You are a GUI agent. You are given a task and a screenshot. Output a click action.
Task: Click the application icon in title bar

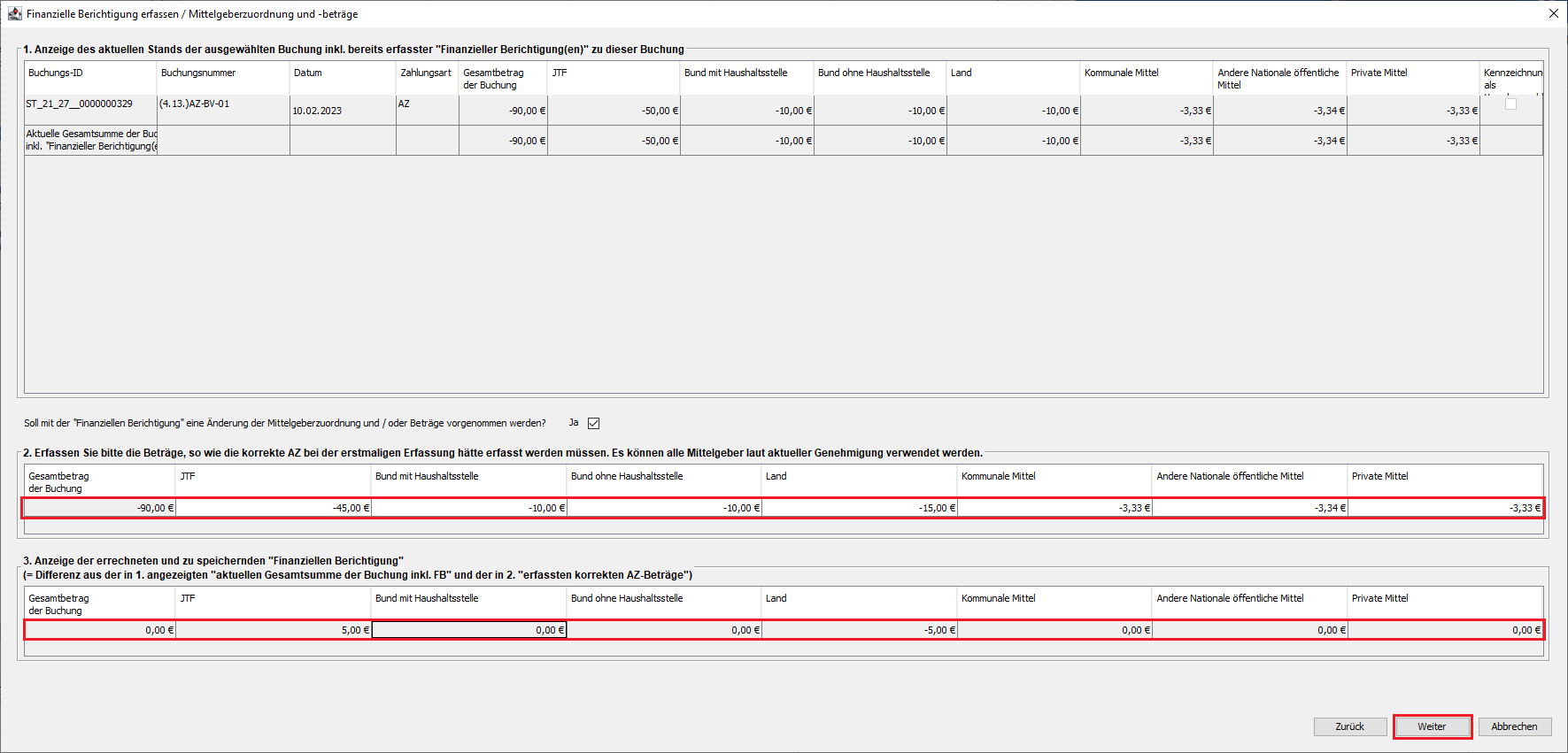(14, 14)
